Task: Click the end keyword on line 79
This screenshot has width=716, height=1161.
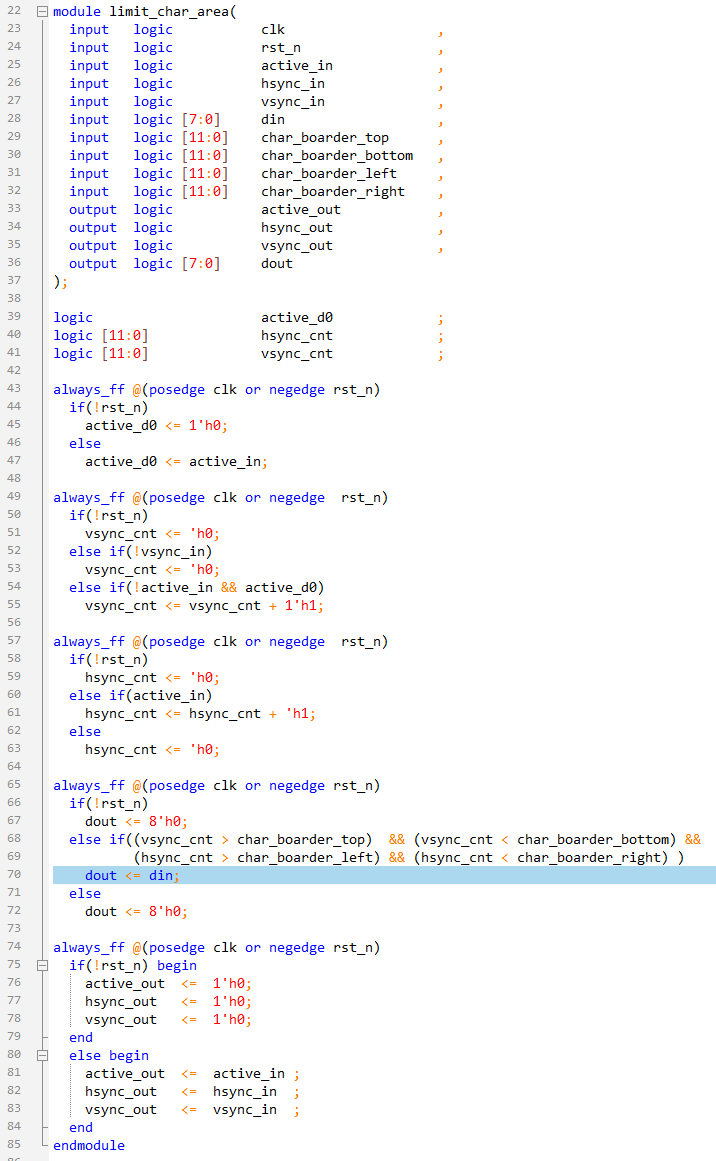Action: (x=81, y=1037)
